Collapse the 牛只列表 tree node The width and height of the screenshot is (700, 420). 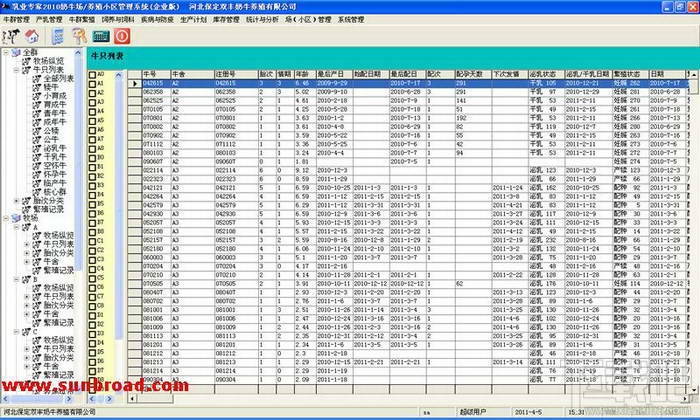pos(17,70)
